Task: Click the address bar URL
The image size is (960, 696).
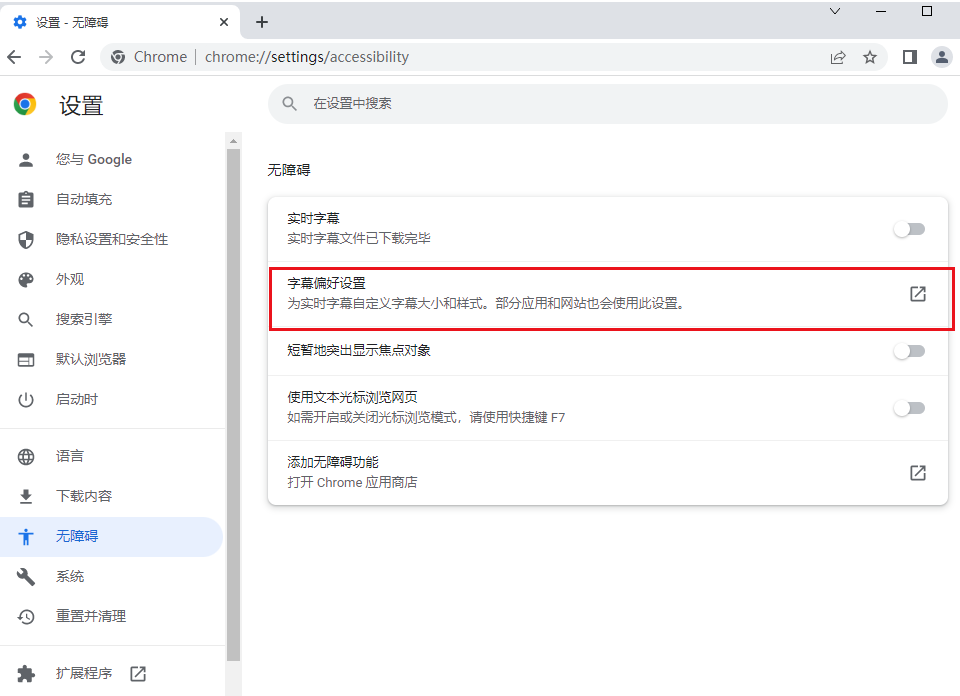Action: click(x=307, y=58)
